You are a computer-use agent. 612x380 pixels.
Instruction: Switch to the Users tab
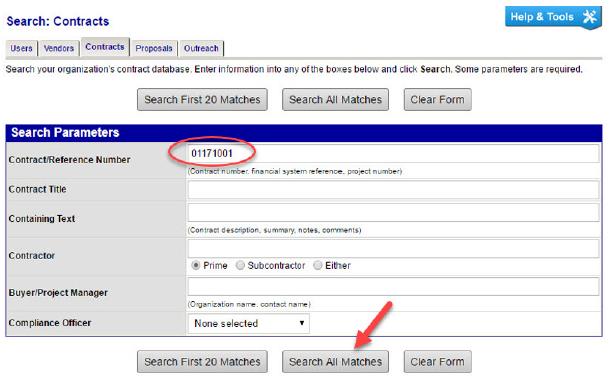(x=21, y=48)
